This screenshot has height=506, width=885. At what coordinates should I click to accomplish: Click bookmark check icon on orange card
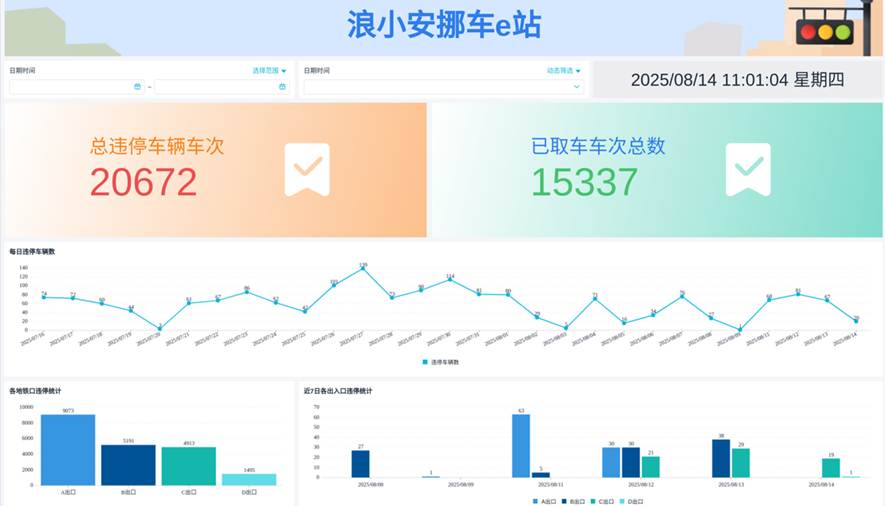(x=307, y=169)
